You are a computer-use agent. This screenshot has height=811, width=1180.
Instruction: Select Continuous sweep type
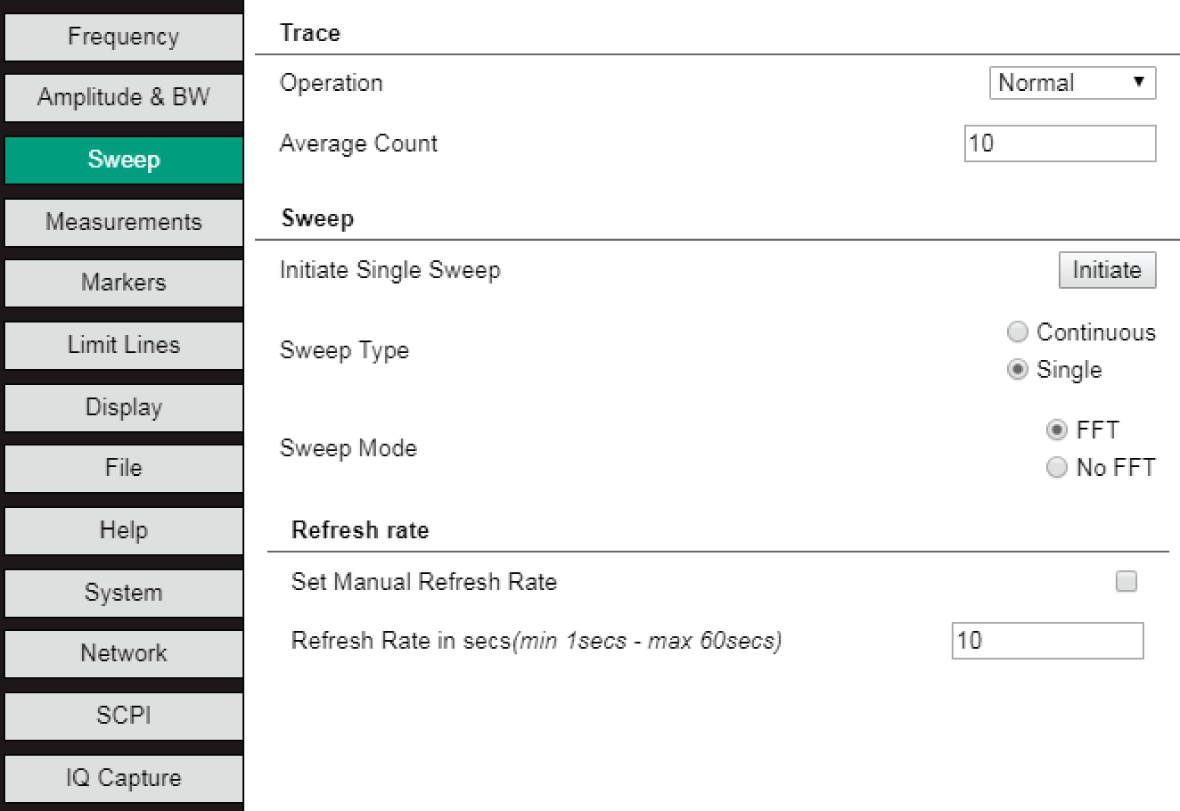pyautogui.click(x=1018, y=332)
